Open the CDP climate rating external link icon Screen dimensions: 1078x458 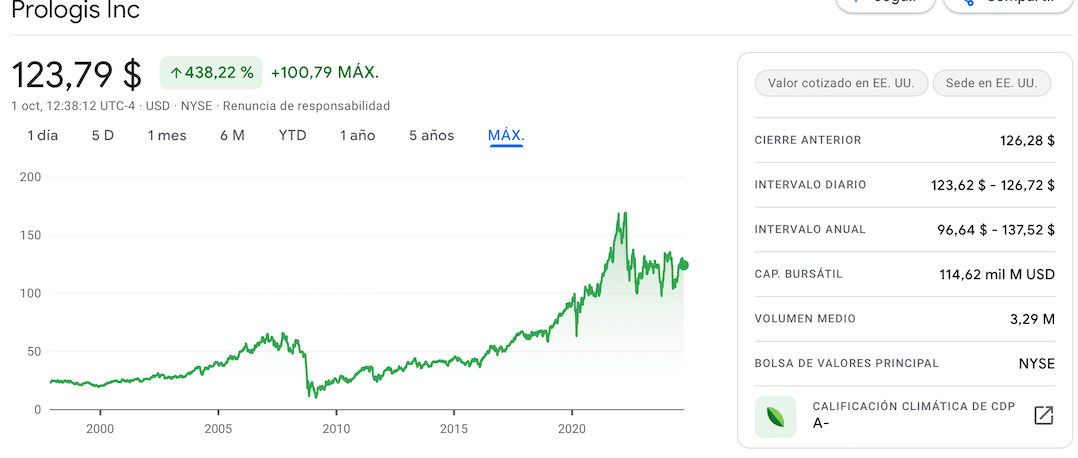(1044, 415)
